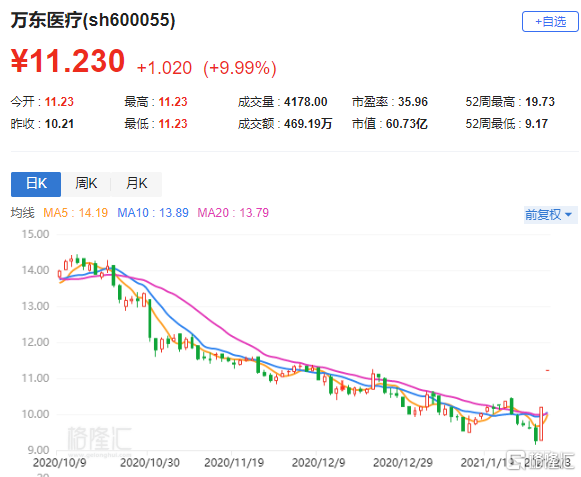Click the 52周最高 19.73 value
Image resolution: width=581 pixels, height=477 pixels.
510,102
